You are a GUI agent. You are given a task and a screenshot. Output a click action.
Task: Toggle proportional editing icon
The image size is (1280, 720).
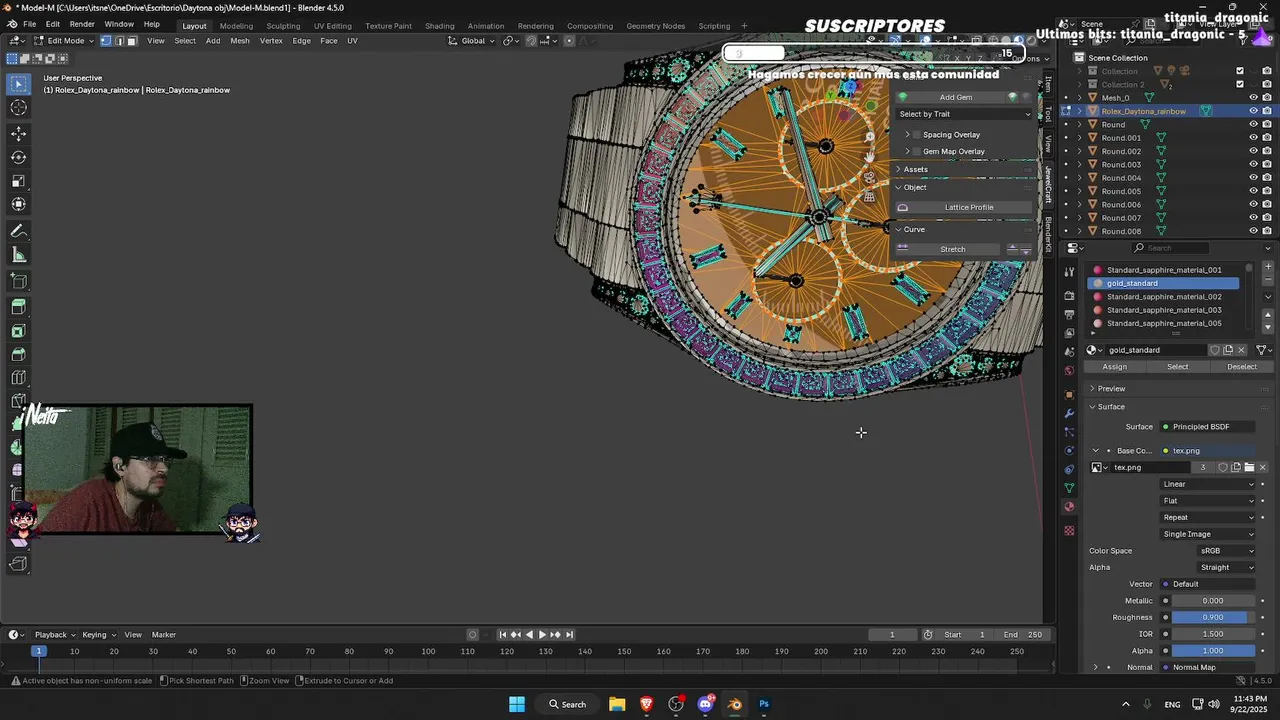coord(569,41)
